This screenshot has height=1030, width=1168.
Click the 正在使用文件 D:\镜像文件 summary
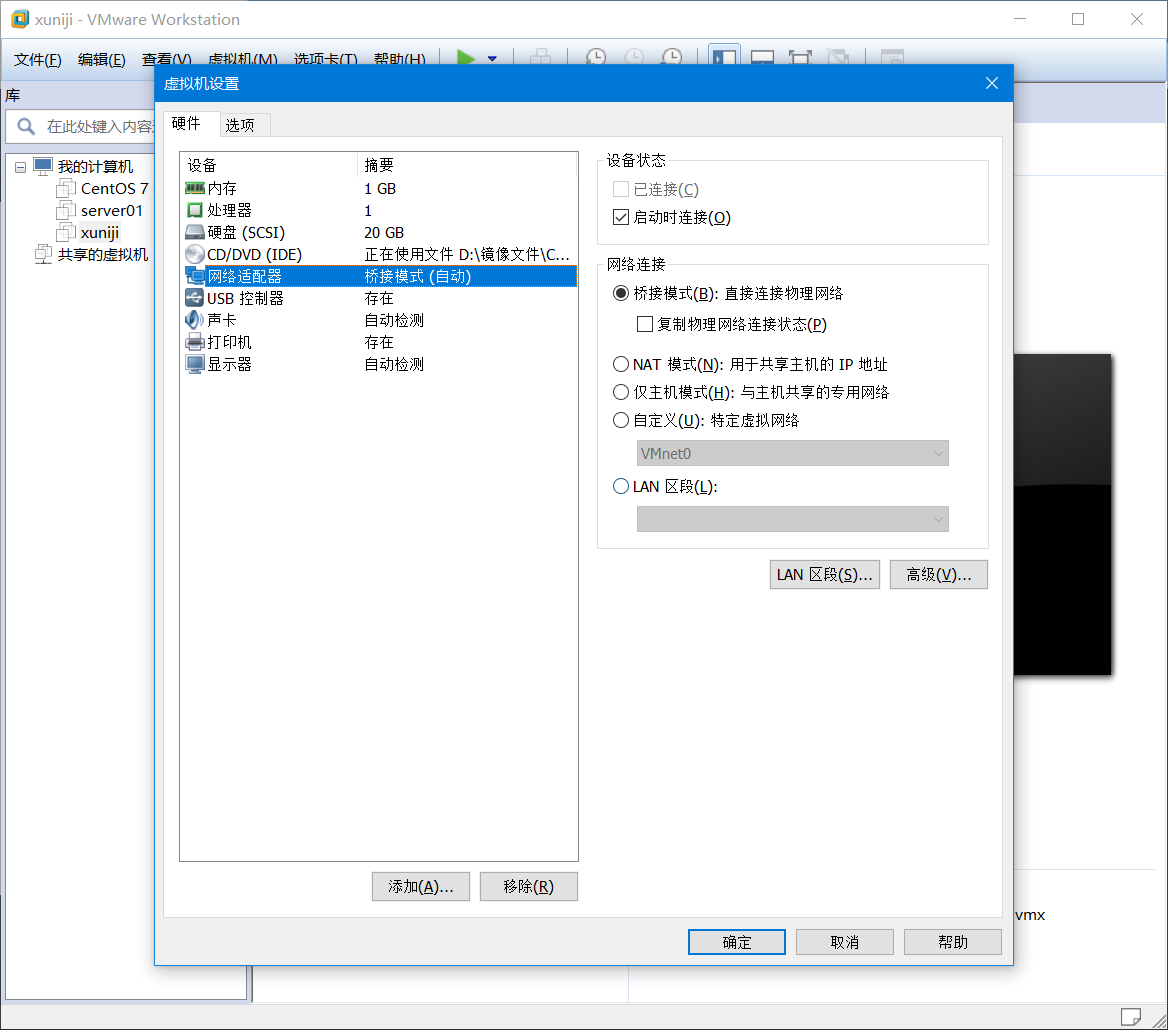click(467, 255)
